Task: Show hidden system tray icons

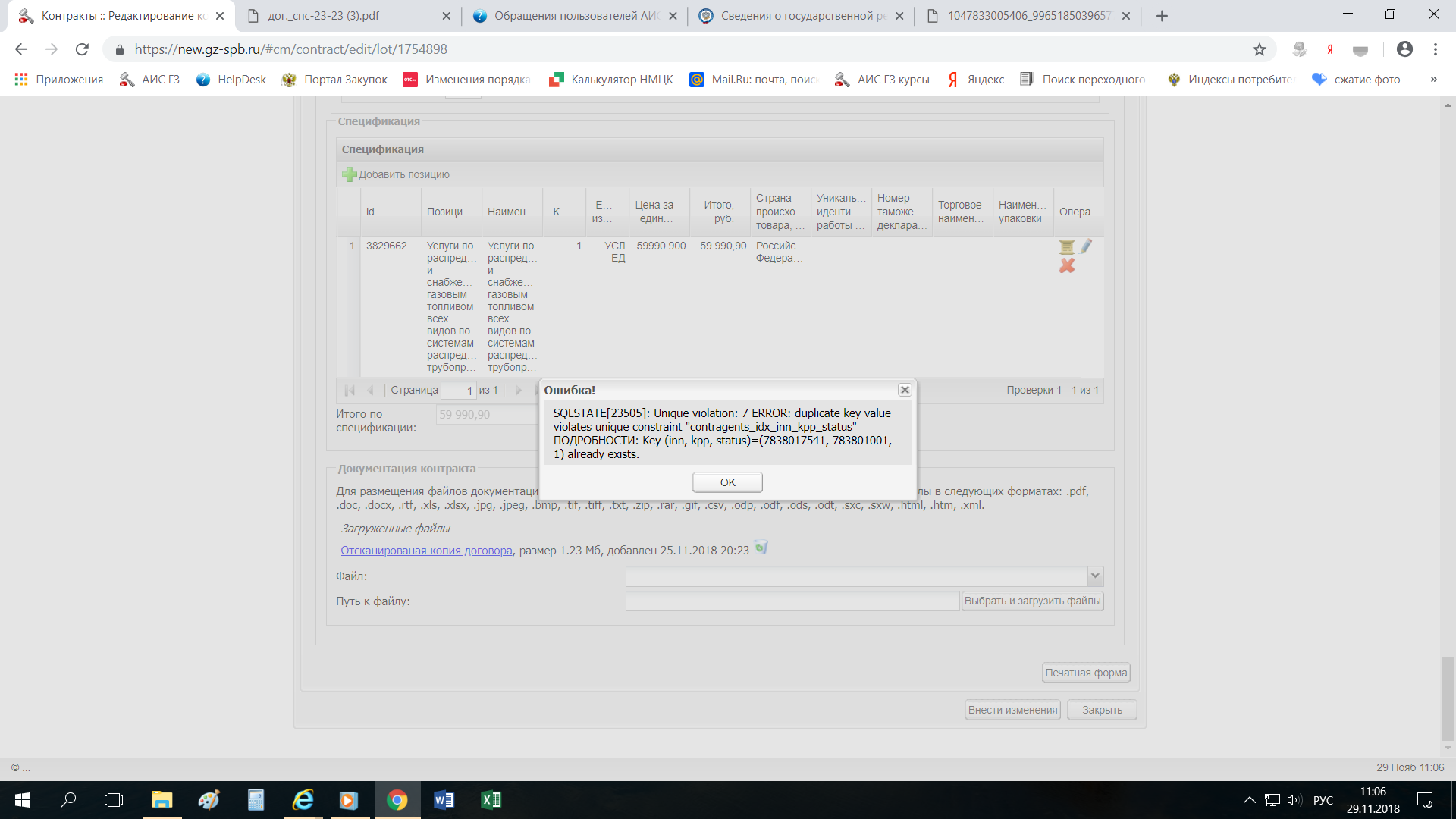Action: [1249, 800]
